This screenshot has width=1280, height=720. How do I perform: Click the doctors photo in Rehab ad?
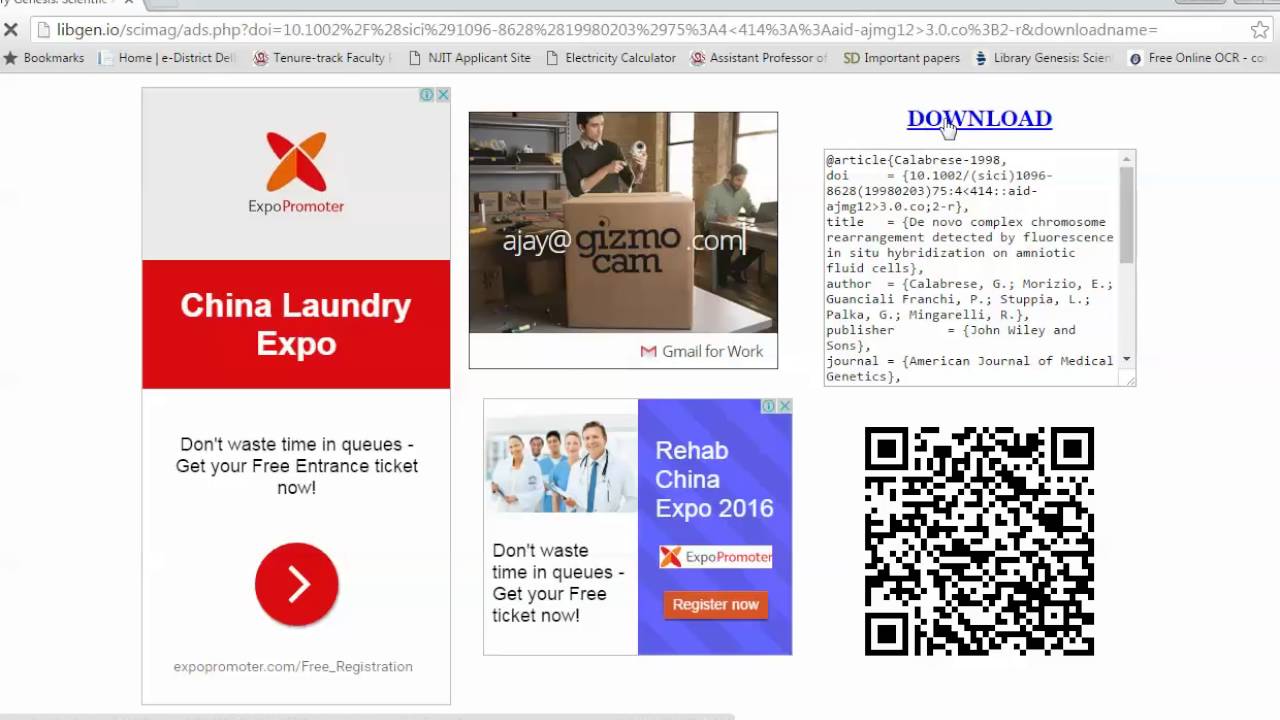(561, 464)
